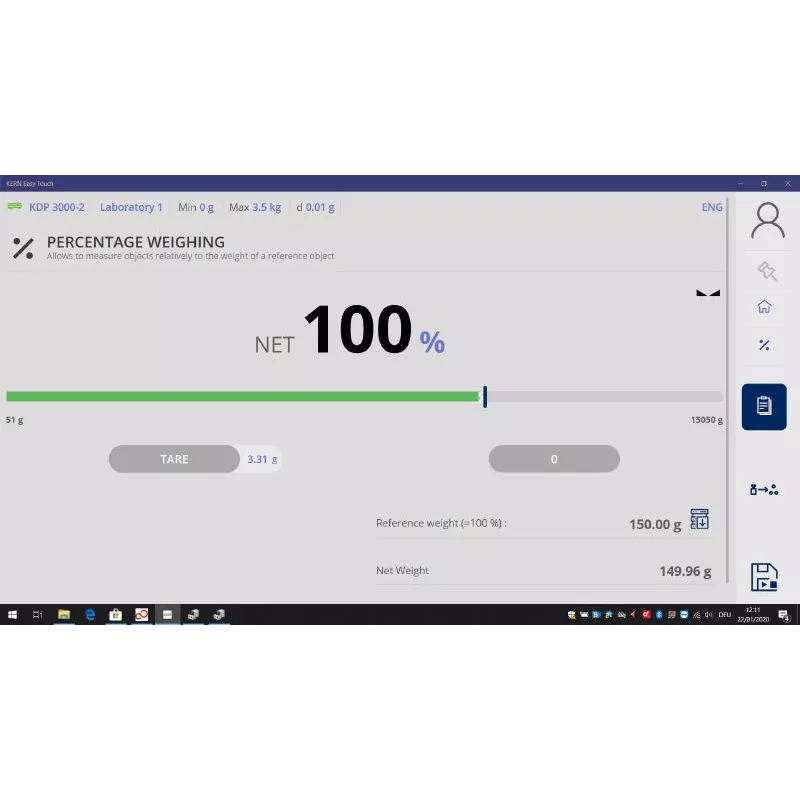Image resolution: width=800 pixels, height=800 pixels.
Task: Select the percent function sidebar icon
Action: pos(764,345)
